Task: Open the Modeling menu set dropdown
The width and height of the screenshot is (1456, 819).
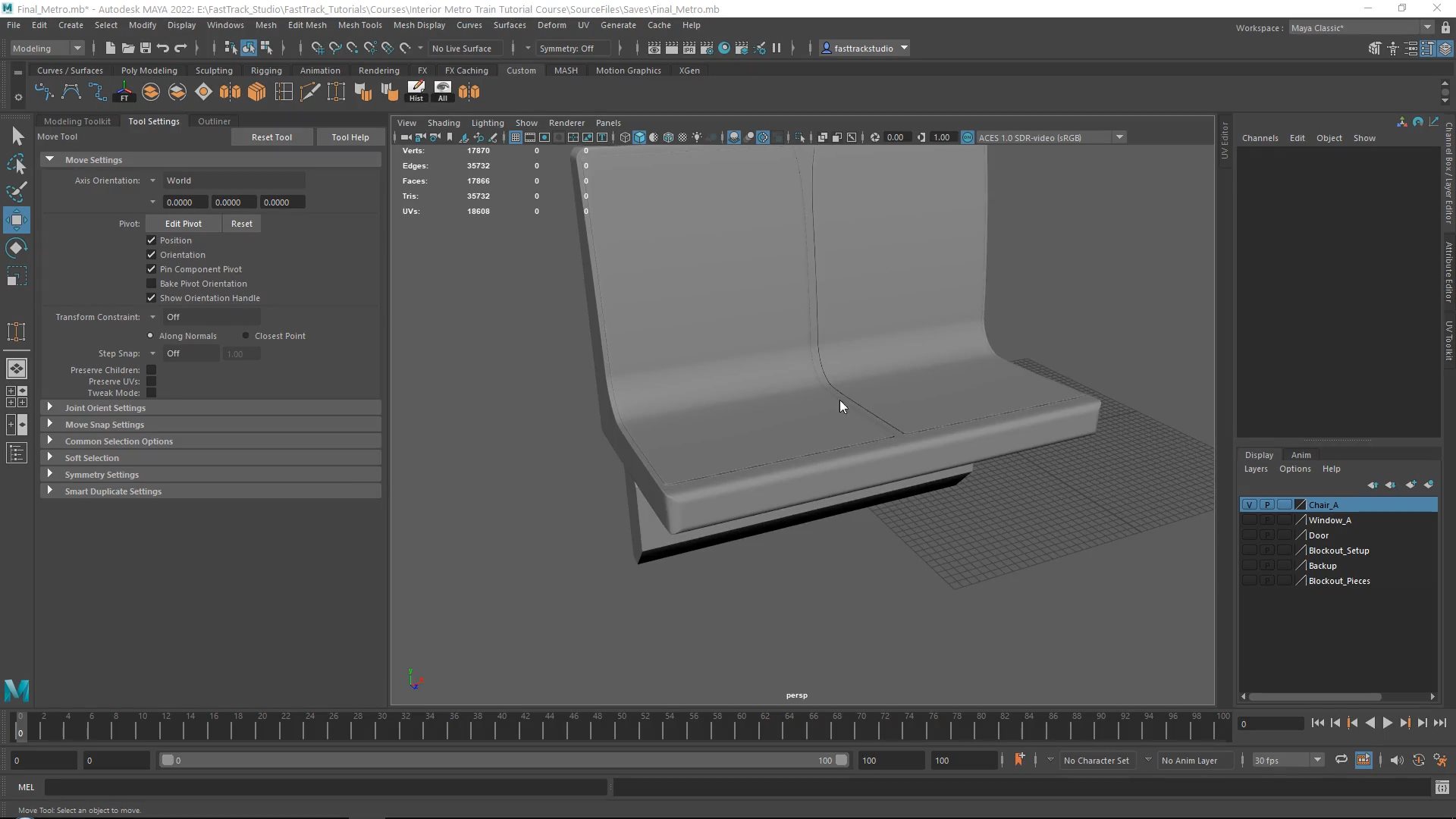Action: (x=47, y=48)
